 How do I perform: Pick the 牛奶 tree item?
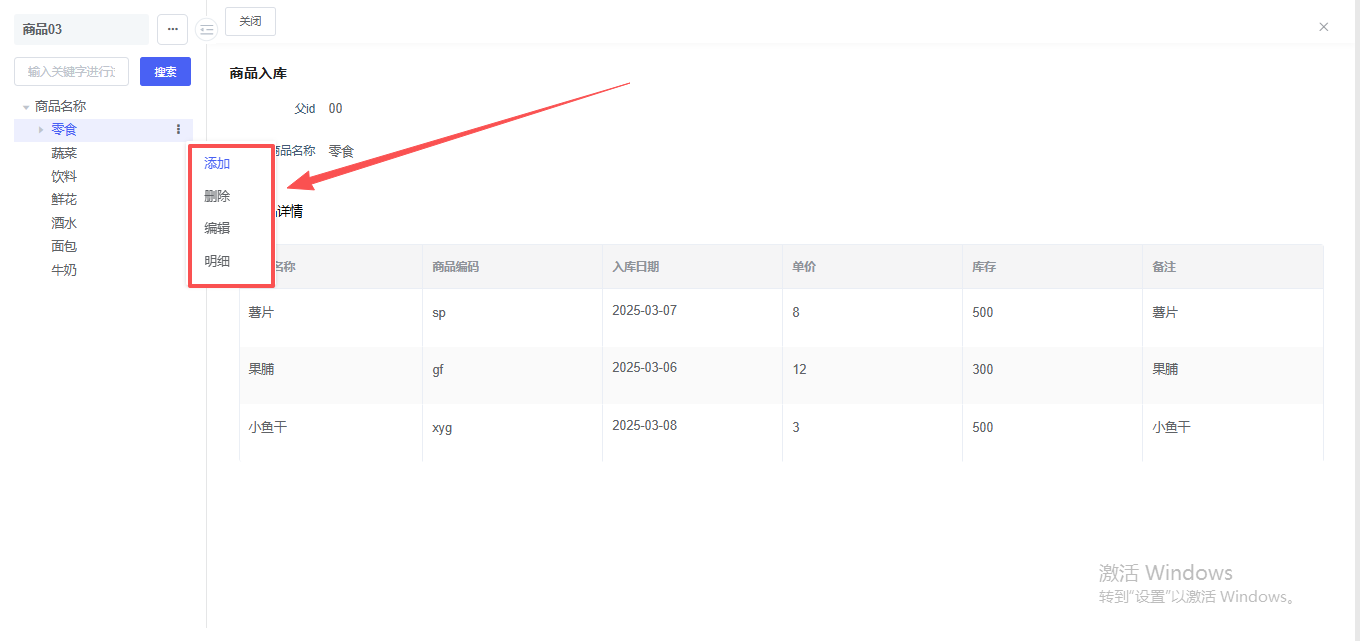tap(64, 270)
